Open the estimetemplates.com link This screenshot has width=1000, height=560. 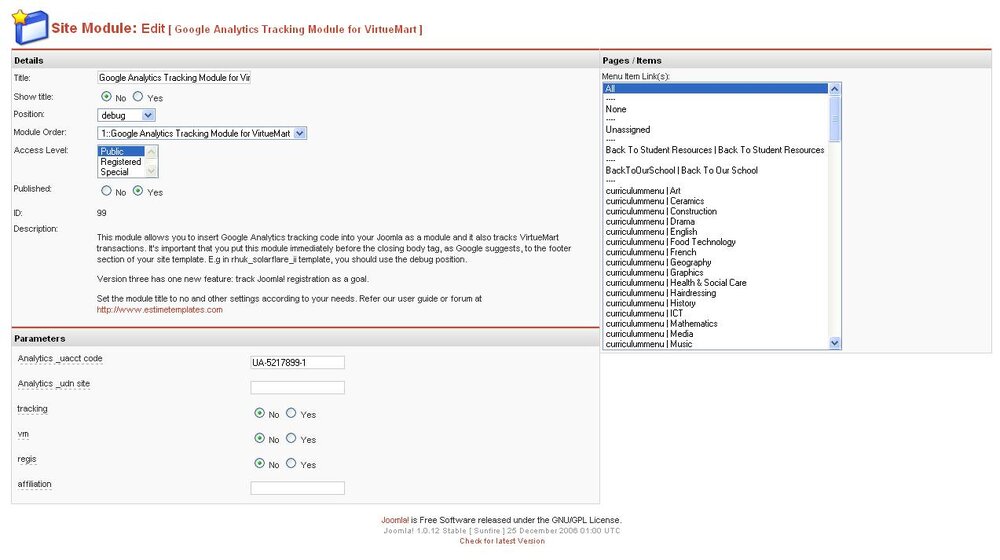click(x=159, y=309)
